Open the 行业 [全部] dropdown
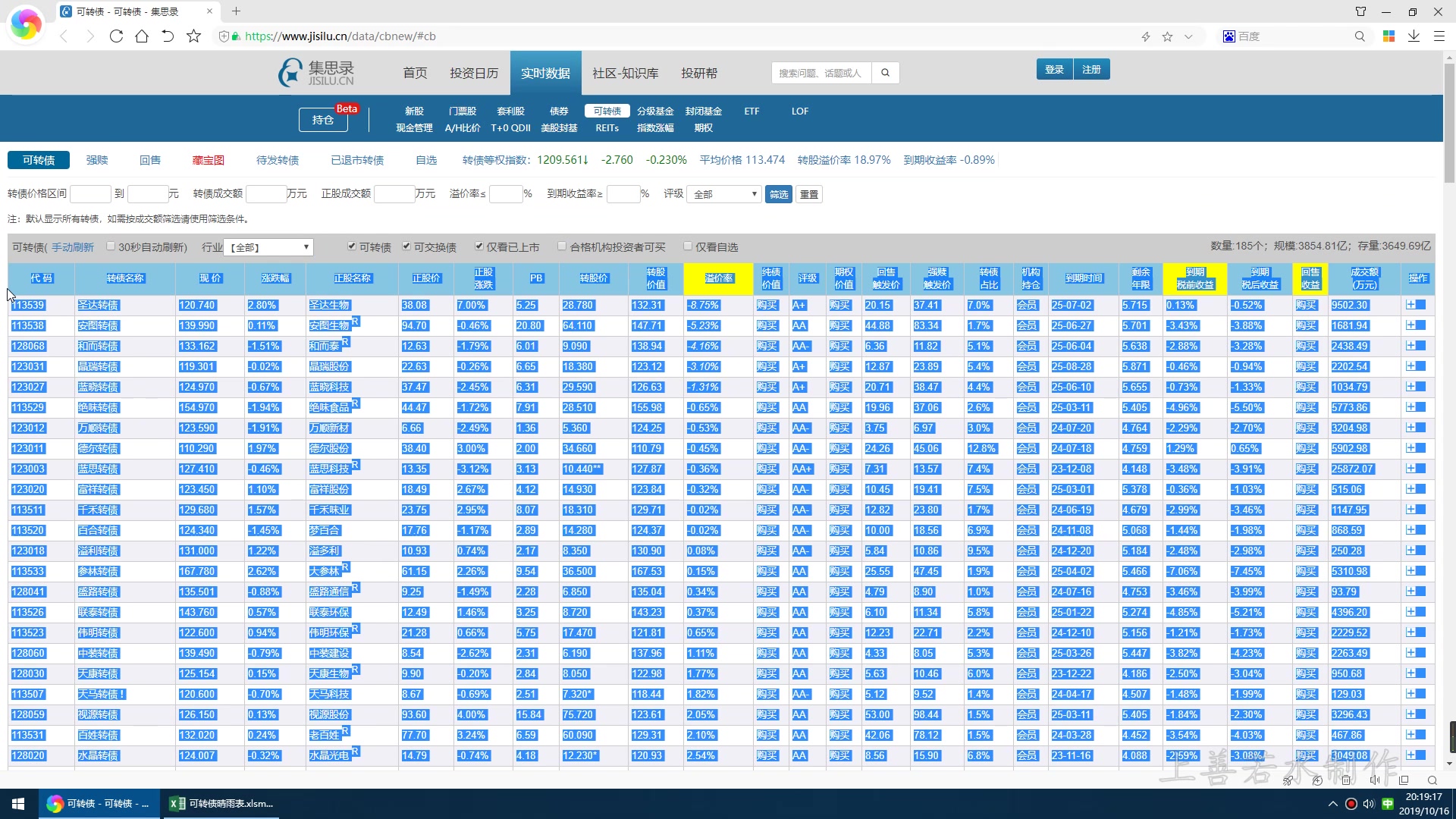The height and width of the screenshot is (819, 1456). 270,247
